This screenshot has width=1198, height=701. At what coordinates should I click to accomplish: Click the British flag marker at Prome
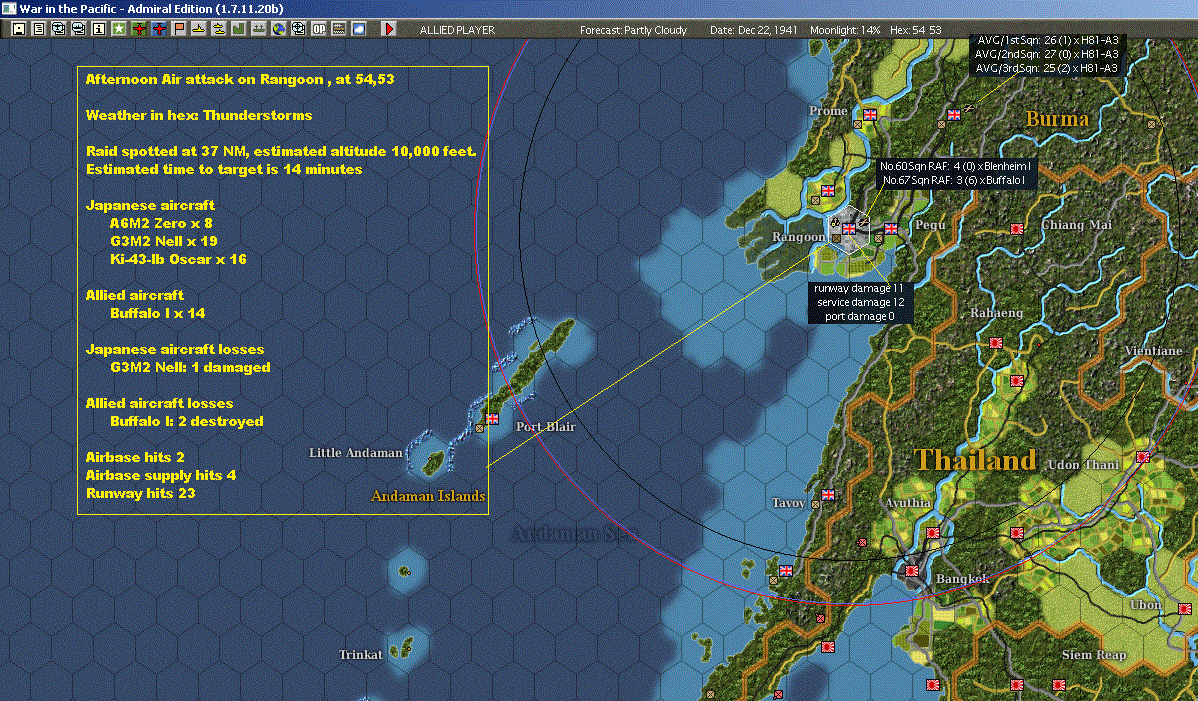(869, 115)
